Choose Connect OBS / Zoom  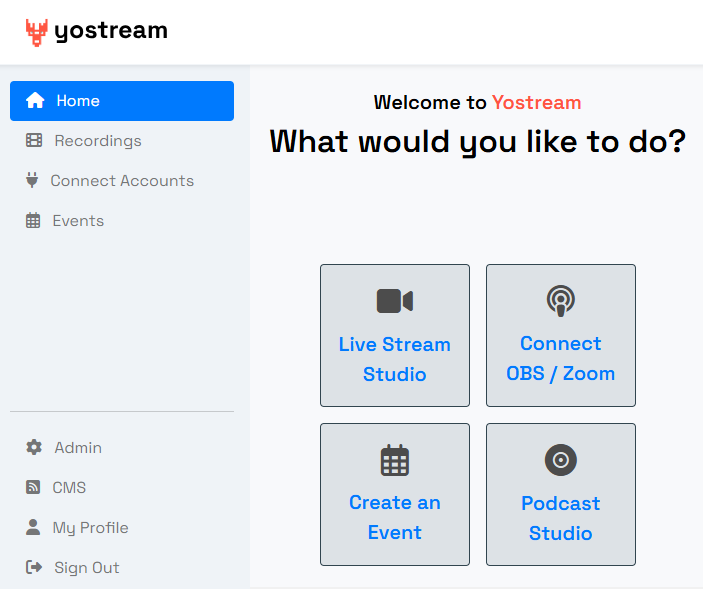coord(560,359)
